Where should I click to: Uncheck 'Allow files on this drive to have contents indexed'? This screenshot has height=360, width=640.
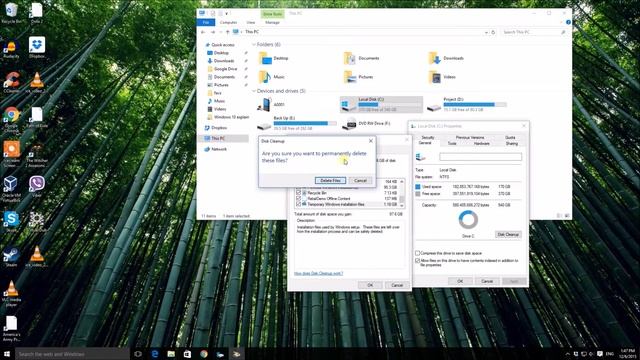point(418,260)
